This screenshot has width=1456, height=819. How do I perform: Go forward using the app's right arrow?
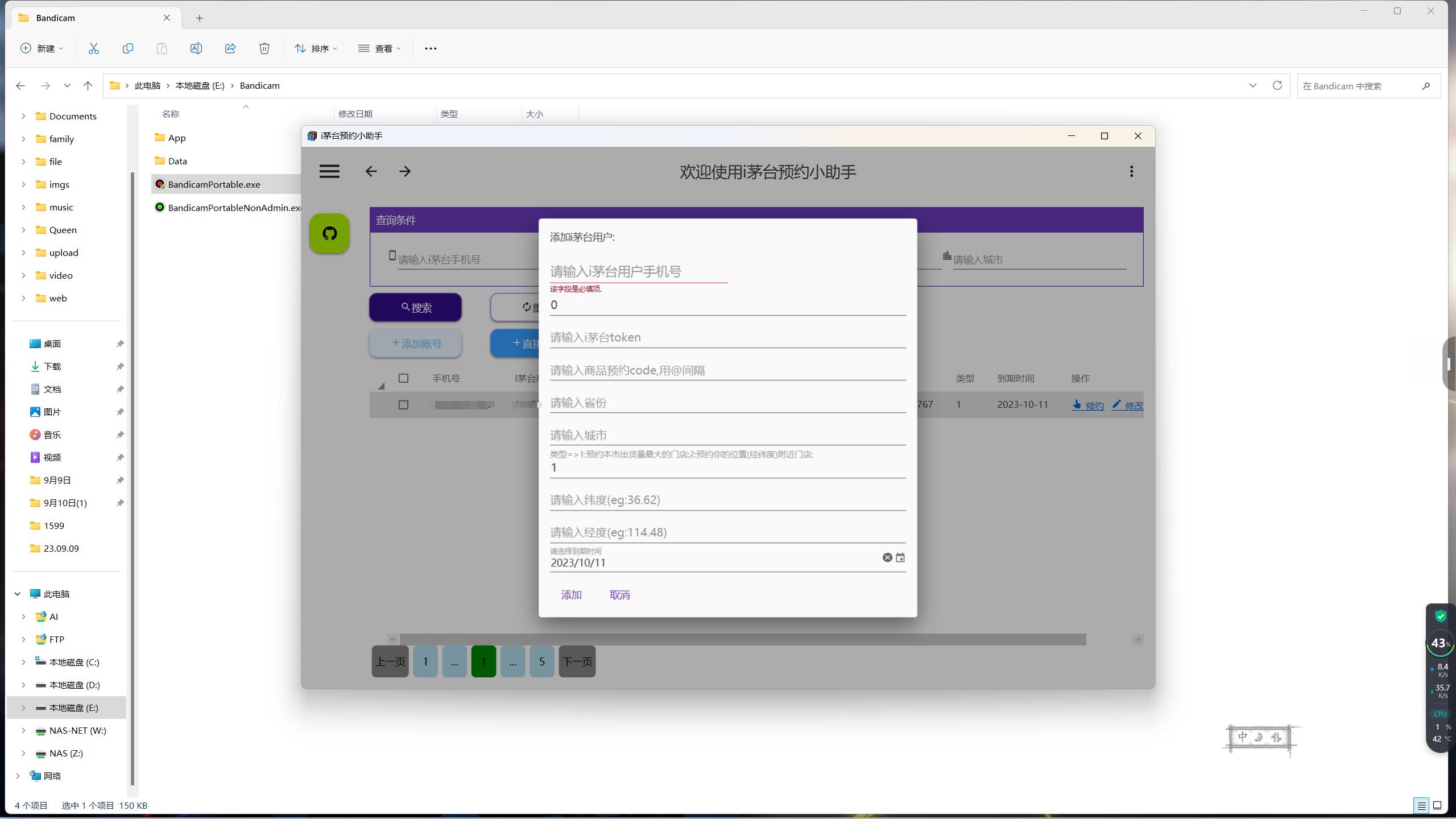(405, 171)
